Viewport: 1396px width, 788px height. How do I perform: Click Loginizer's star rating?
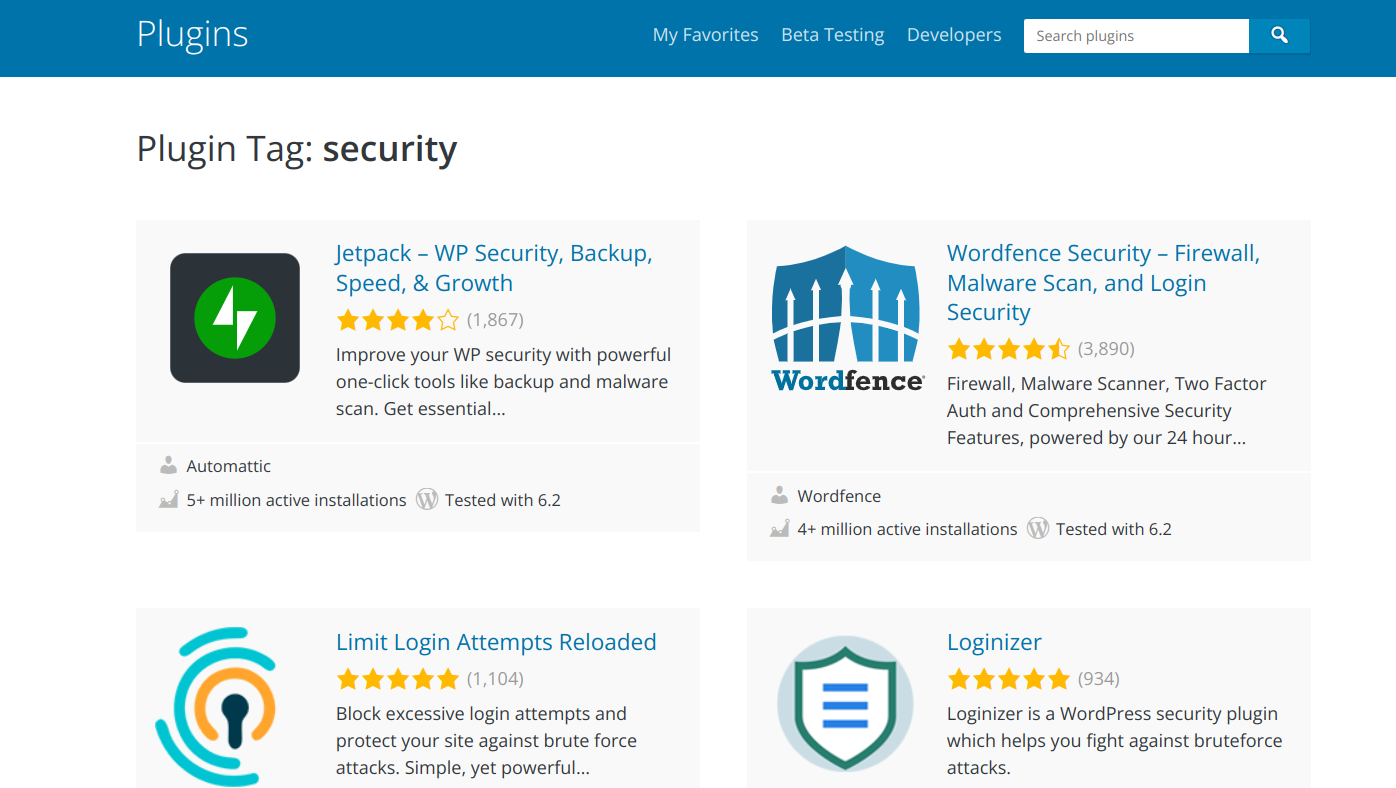(1009, 679)
